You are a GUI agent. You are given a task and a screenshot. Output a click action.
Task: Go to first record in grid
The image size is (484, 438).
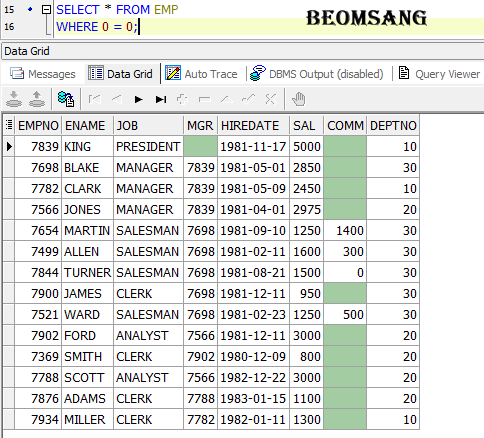[94, 99]
